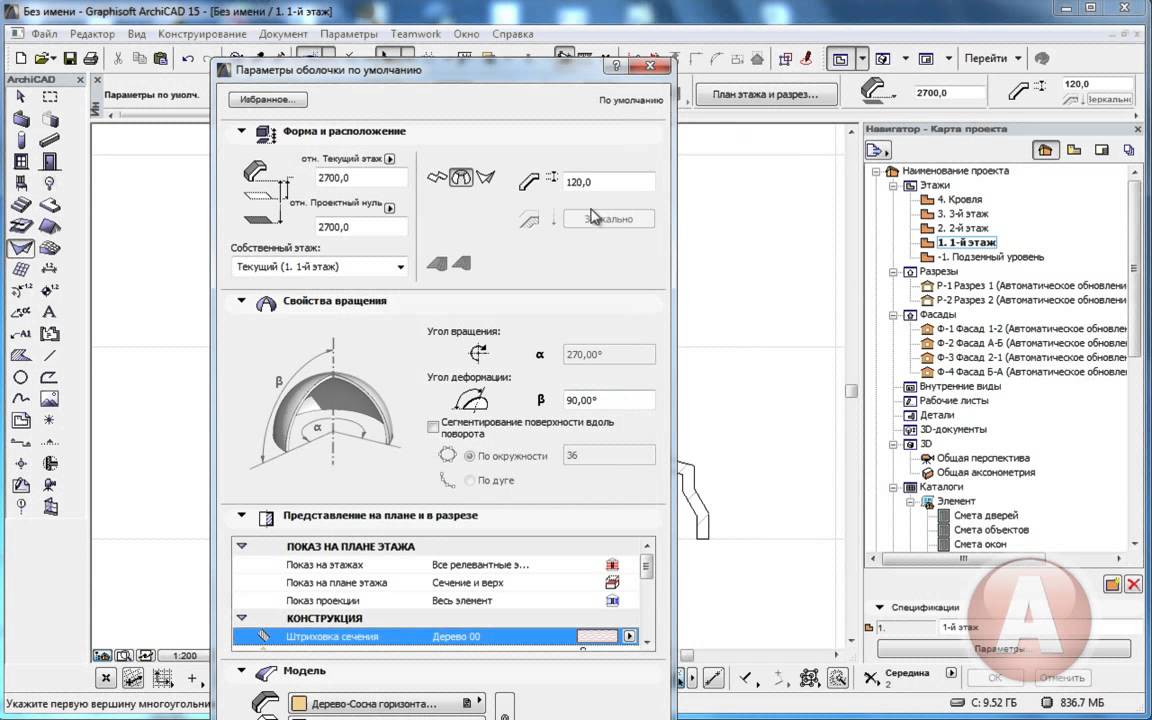The image size is (1152, 720).
Task: Click the 'Параметры...' button in Navigator
Action: (x=1004, y=649)
